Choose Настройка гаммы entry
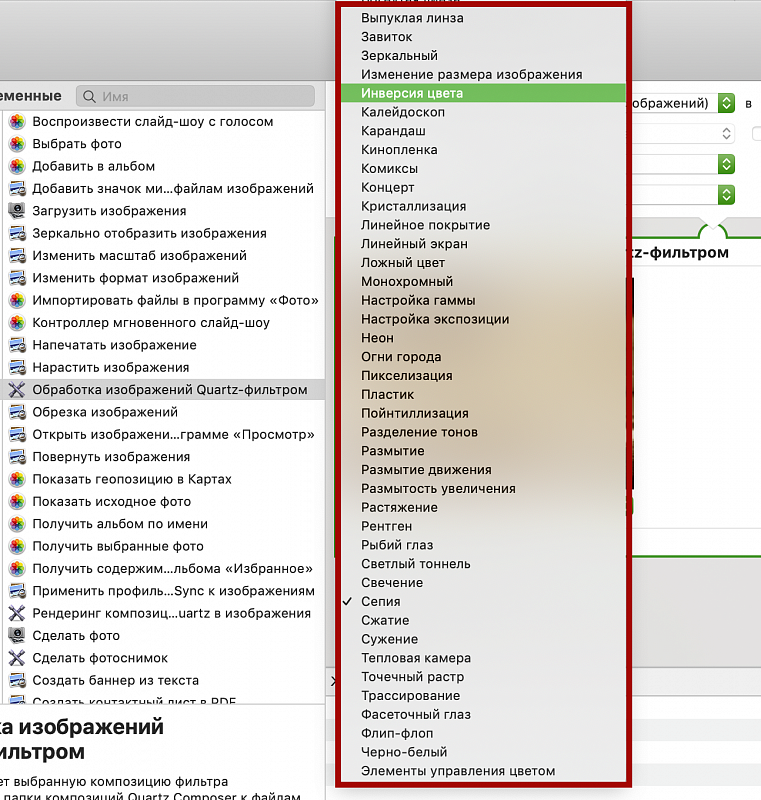The height and width of the screenshot is (800, 761). [483, 301]
